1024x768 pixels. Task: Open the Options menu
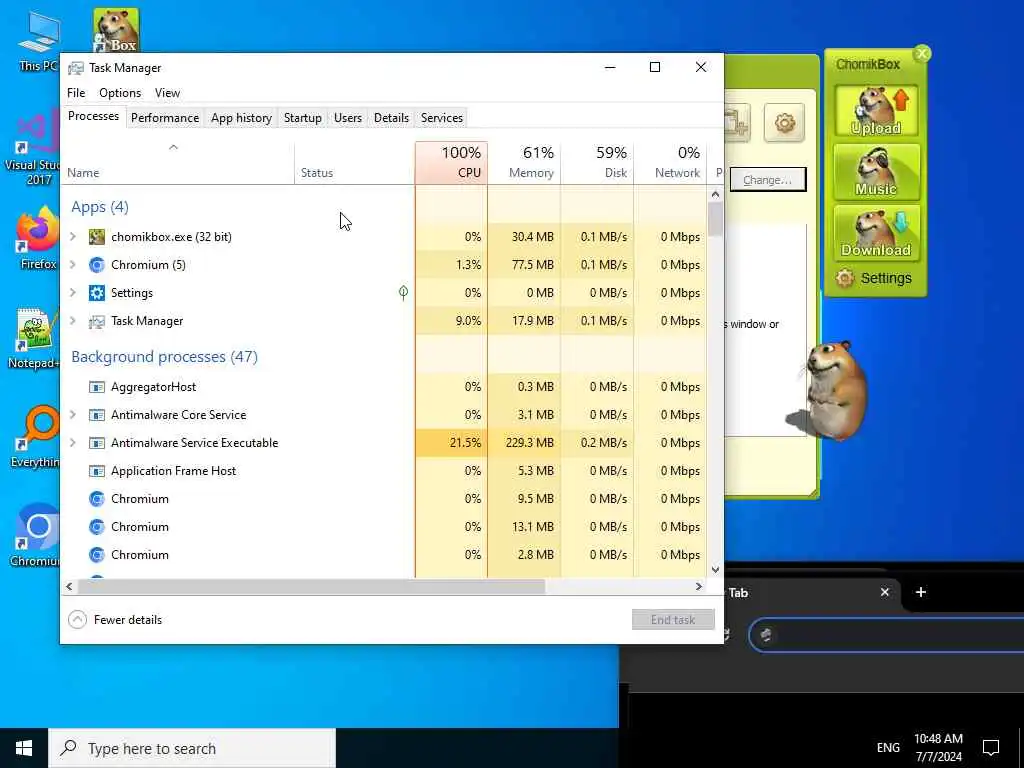click(x=120, y=93)
